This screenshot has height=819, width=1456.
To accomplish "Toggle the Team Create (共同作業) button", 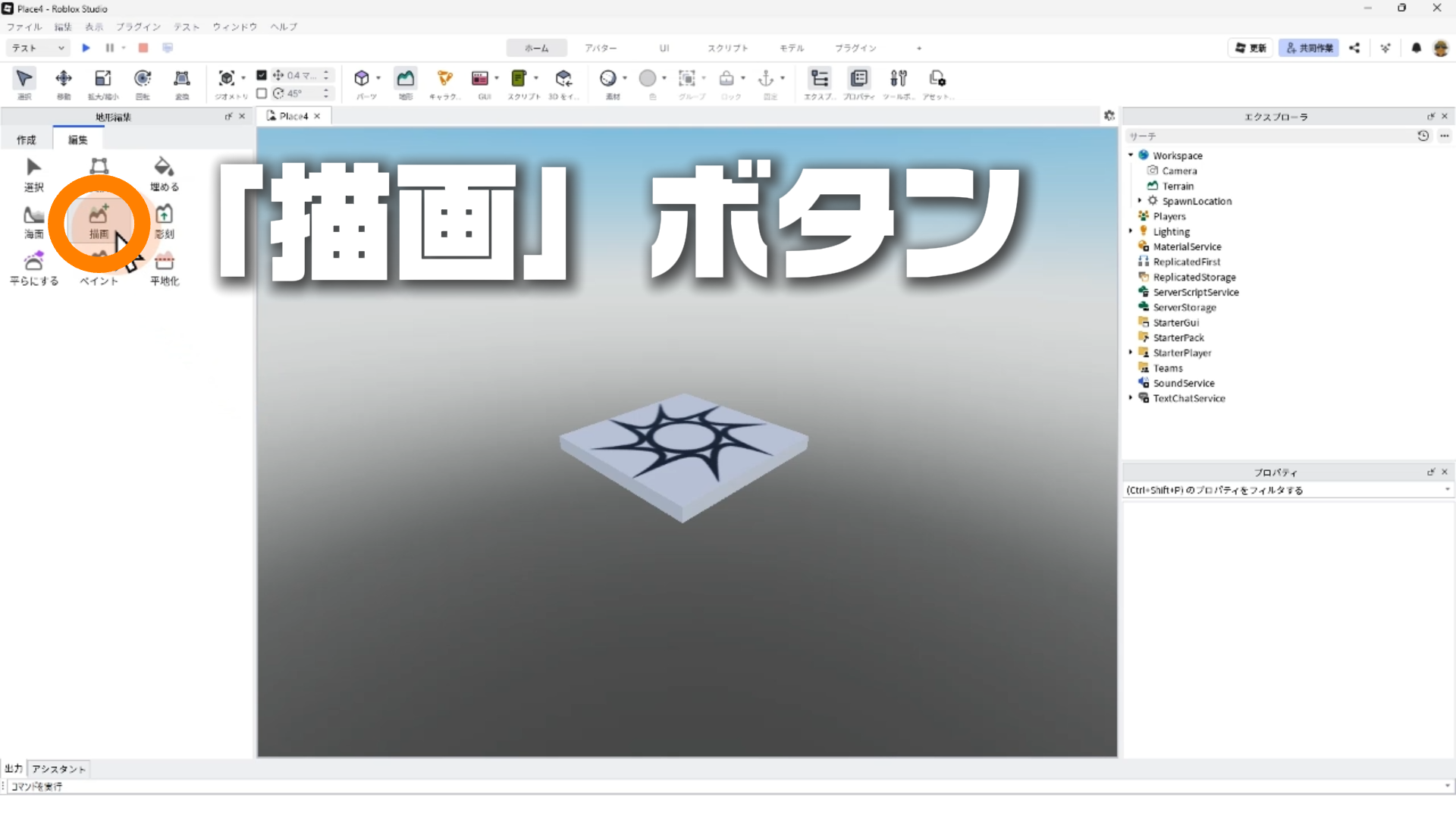I will tap(1309, 48).
